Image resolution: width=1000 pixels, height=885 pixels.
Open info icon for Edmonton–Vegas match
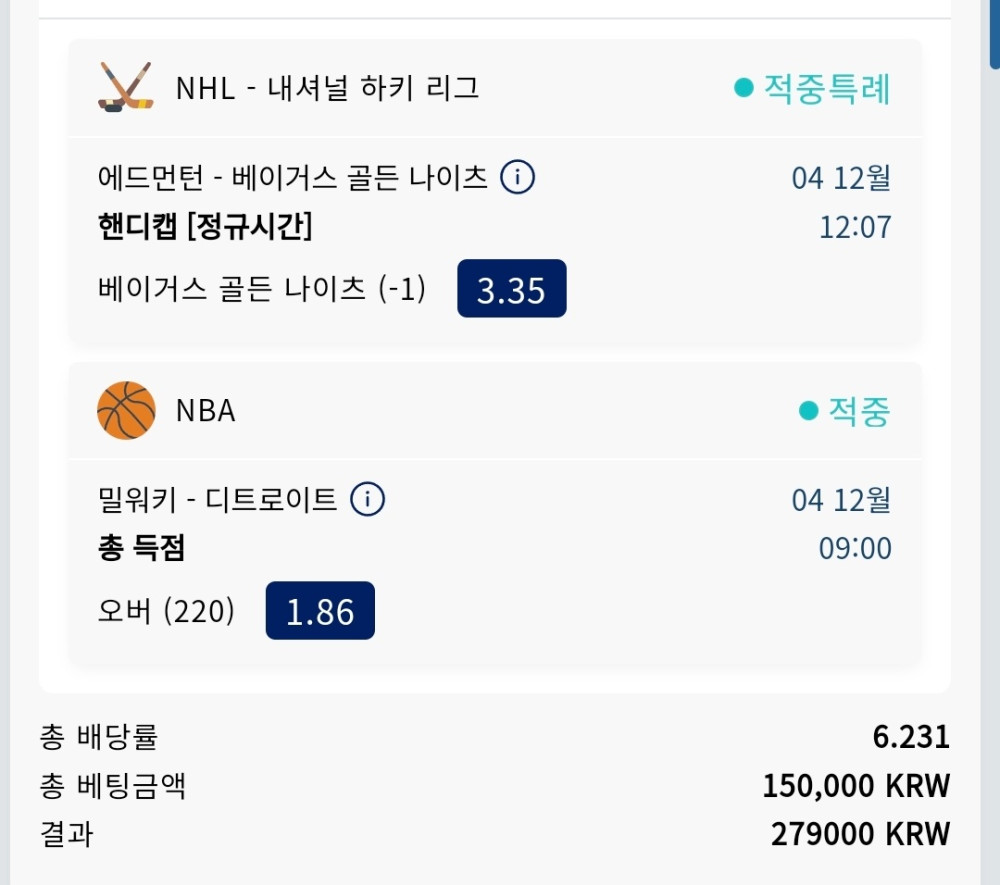[x=517, y=178]
